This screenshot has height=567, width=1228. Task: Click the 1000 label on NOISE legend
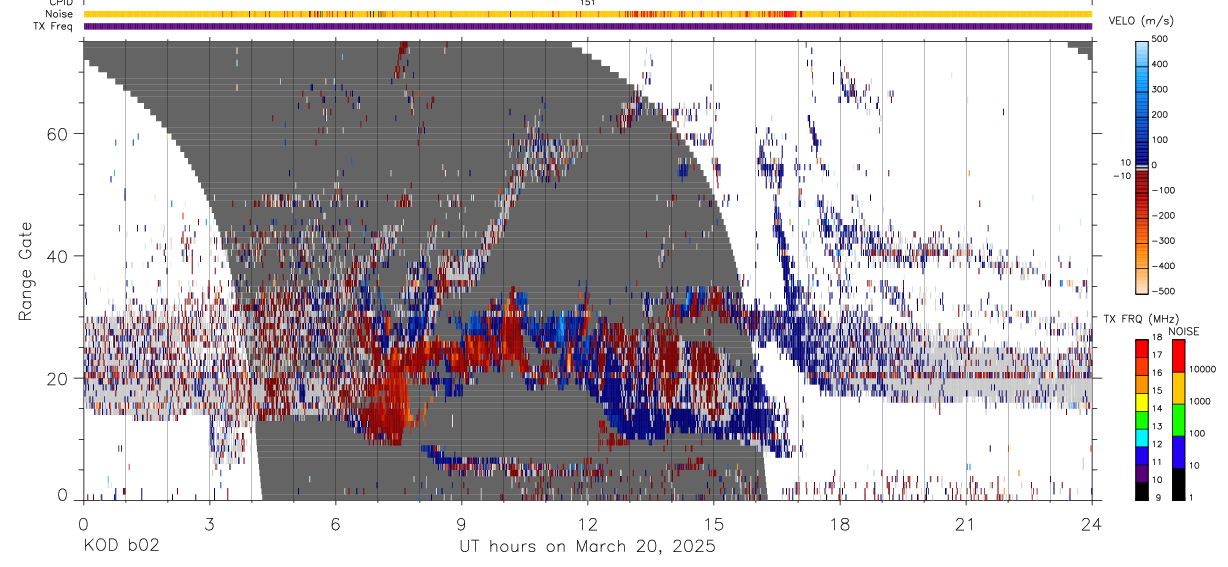click(x=1202, y=402)
